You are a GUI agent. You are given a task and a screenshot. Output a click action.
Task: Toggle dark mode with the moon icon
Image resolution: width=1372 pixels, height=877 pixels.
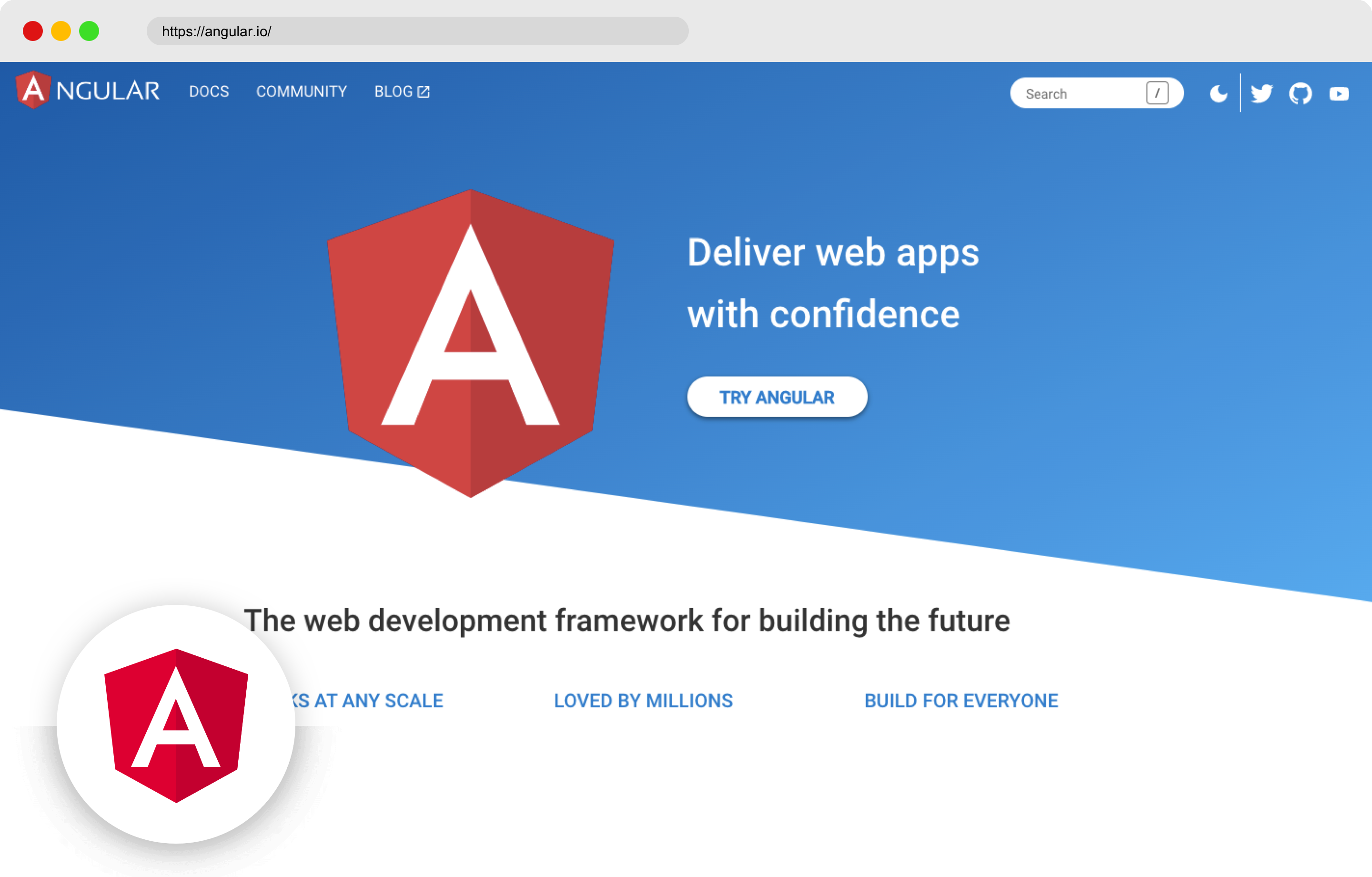(1218, 93)
